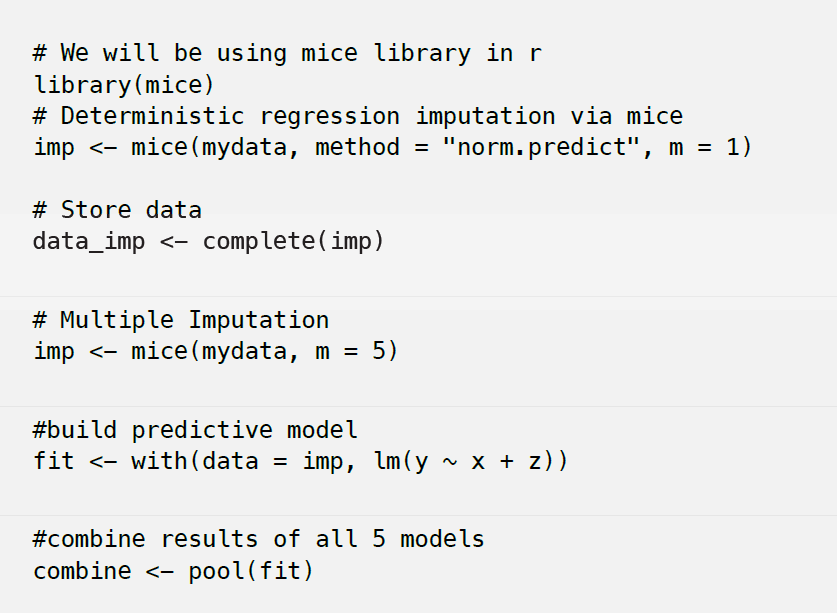The image size is (837, 613).
Task: Click the comment about using mice library
Action: [287, 53]
